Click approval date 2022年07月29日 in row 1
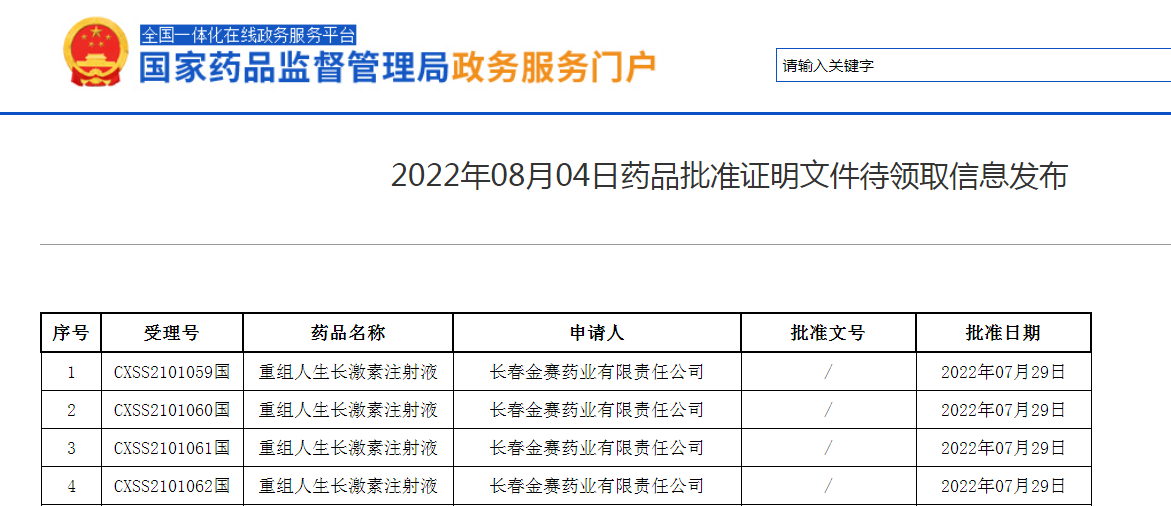 click(x=1003, y=372)
